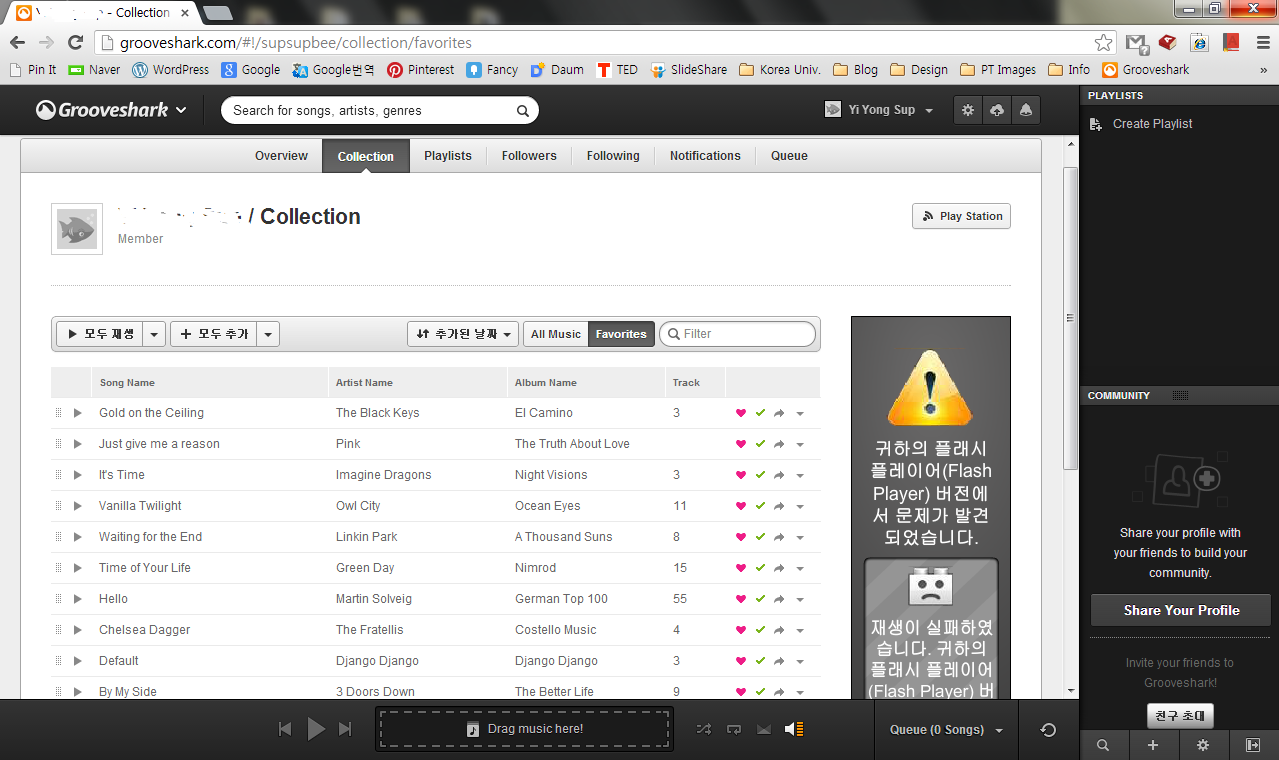Viewport: 1279px width, 760px height.
Task: Open more options for Chelsea Dagger
Action: click(x=800, y=631)
